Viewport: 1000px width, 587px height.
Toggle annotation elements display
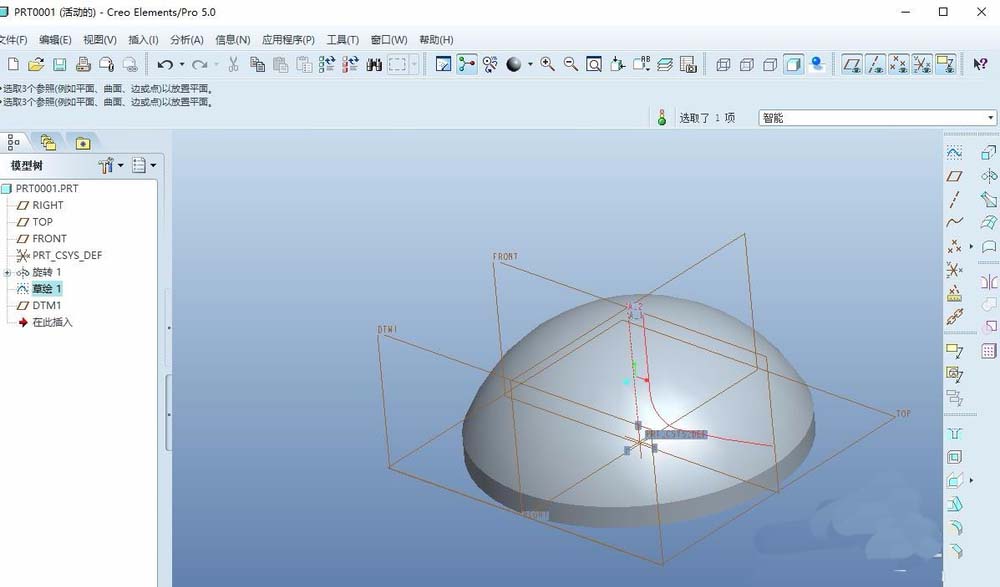point(946,64)
